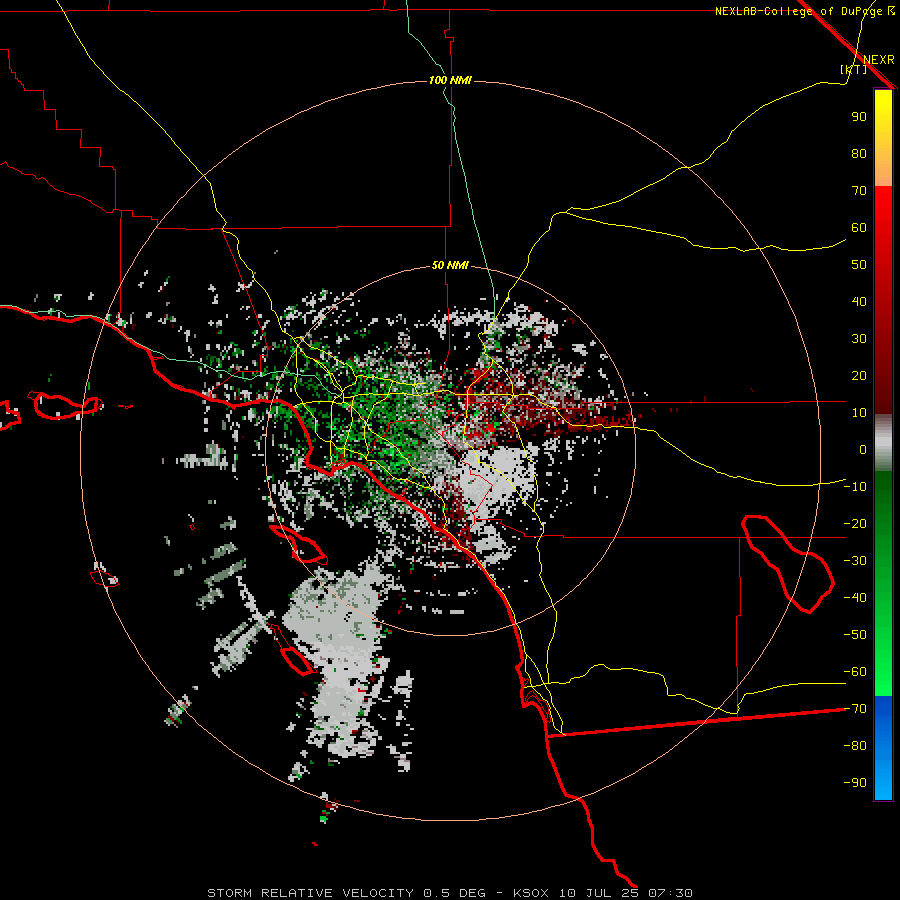The image size is (900, 900).
Task: Click the 10 value on velocity scale
Action: click(859, 413)
